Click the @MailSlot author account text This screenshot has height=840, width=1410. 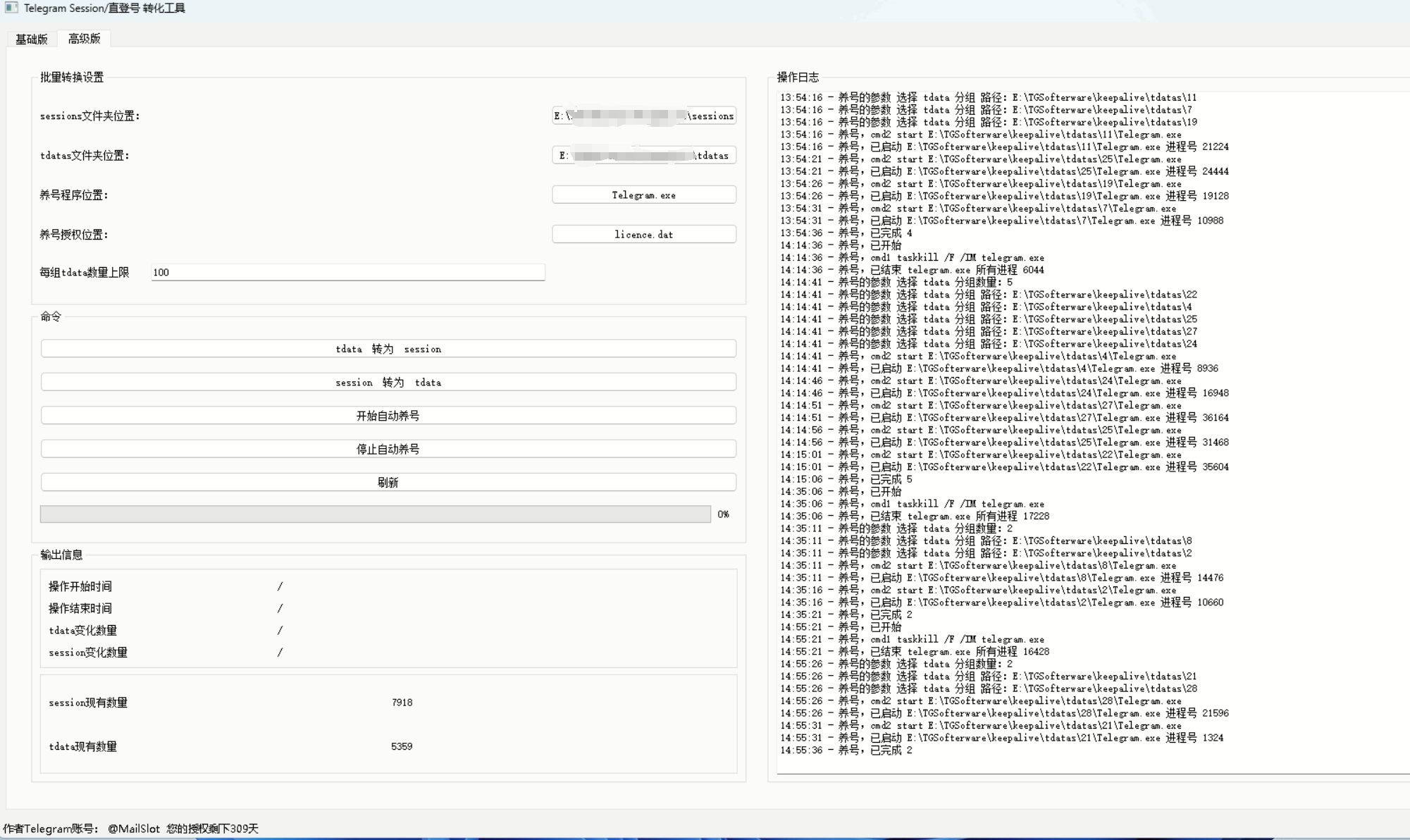134,829
